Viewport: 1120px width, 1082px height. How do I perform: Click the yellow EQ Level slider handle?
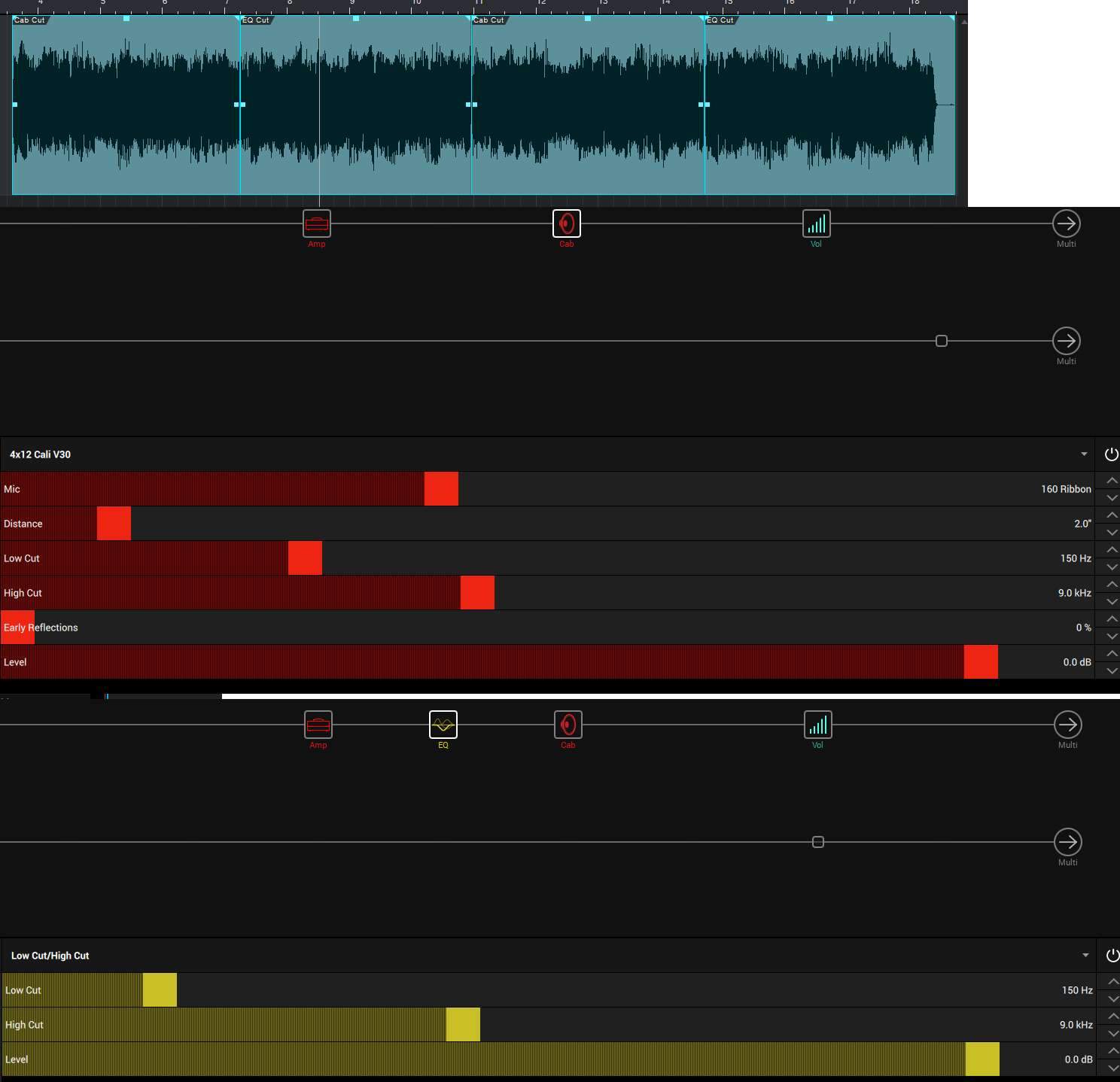[982, 1059]
